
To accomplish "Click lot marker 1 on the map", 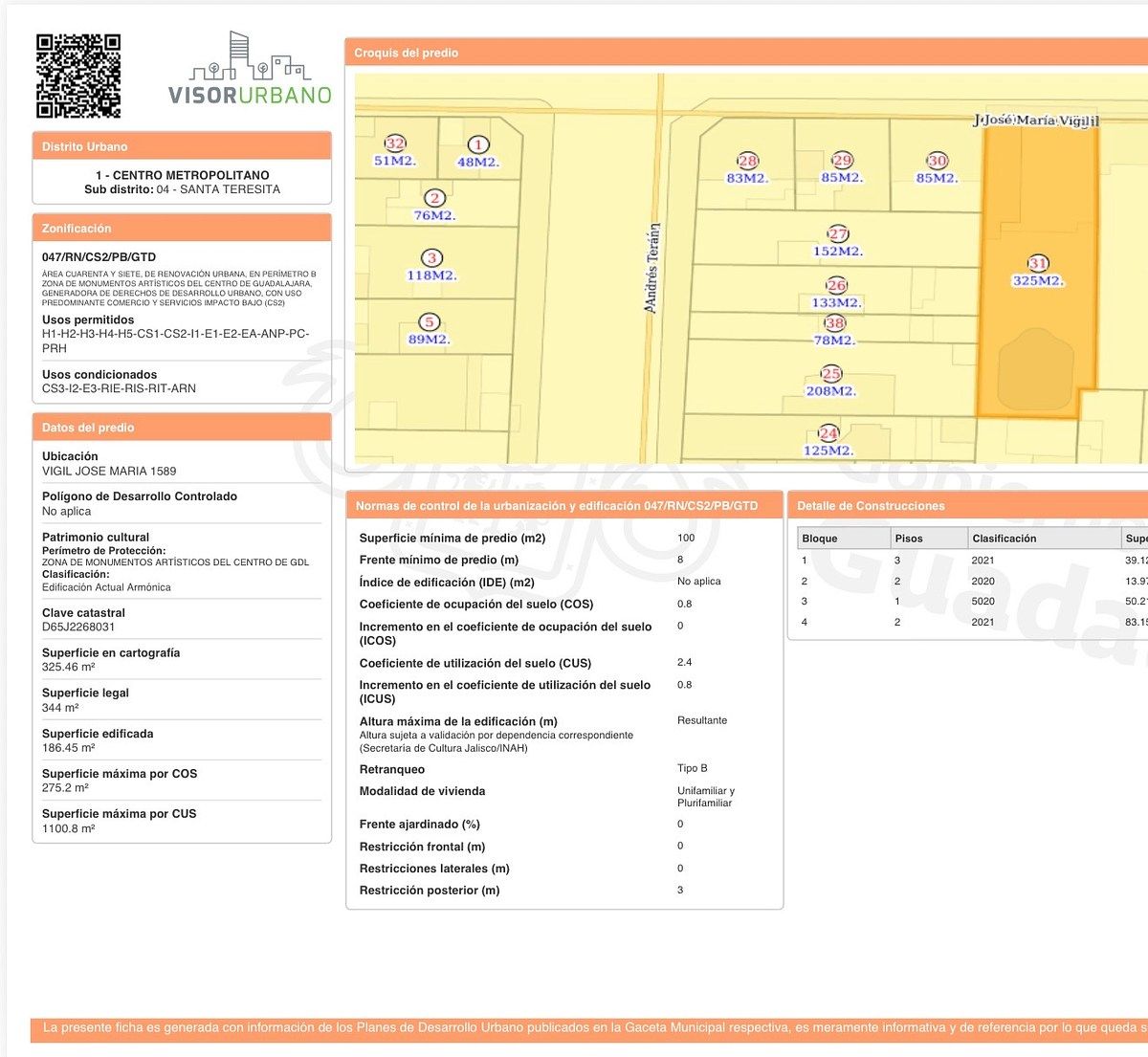I will point(477,145).
